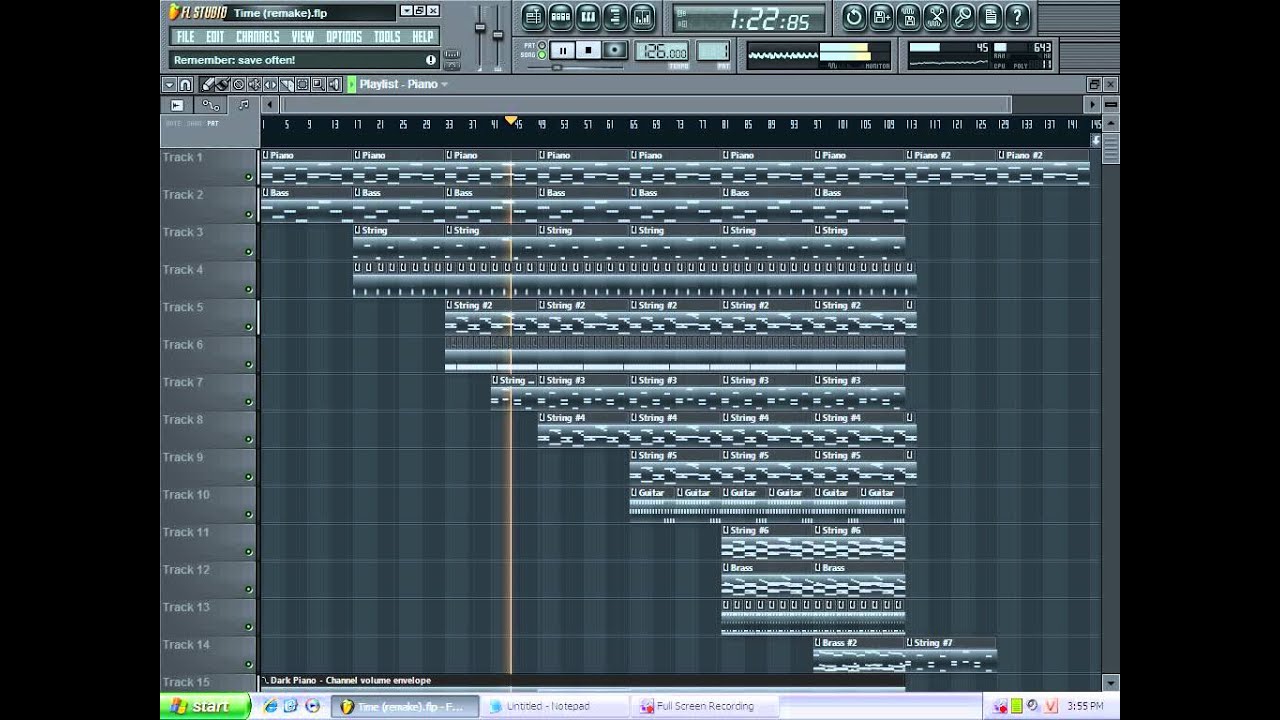1280x720 pixels.
Task: Click the vertical scrollbar down arrow
Action: pos(1110,682)
